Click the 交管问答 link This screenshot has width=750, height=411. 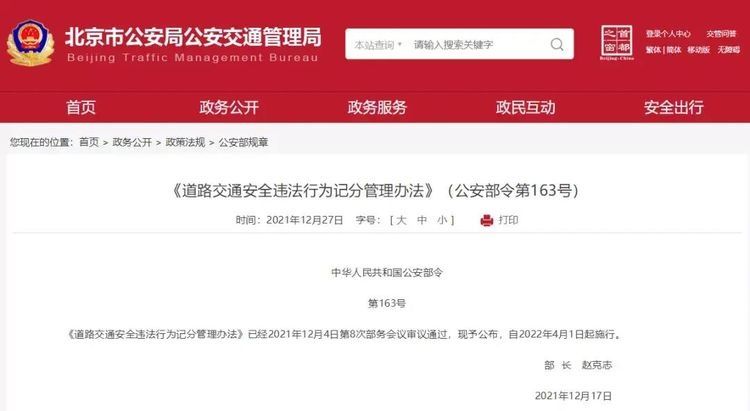tap(721, 34)
